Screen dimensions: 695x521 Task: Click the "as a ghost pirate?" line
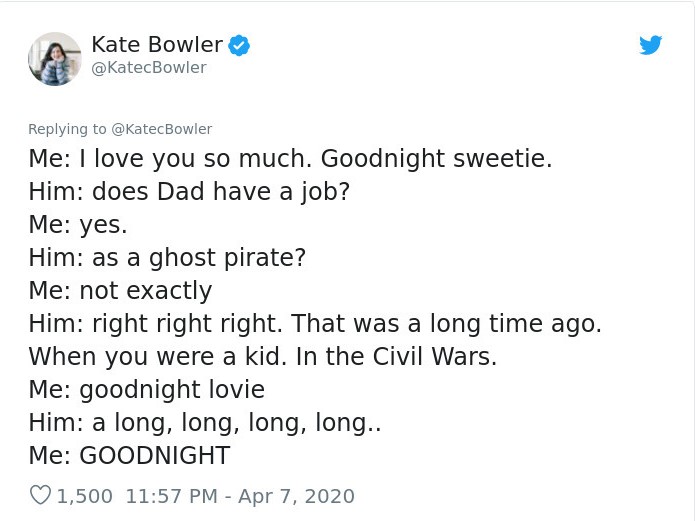click(x=167, y=258)
